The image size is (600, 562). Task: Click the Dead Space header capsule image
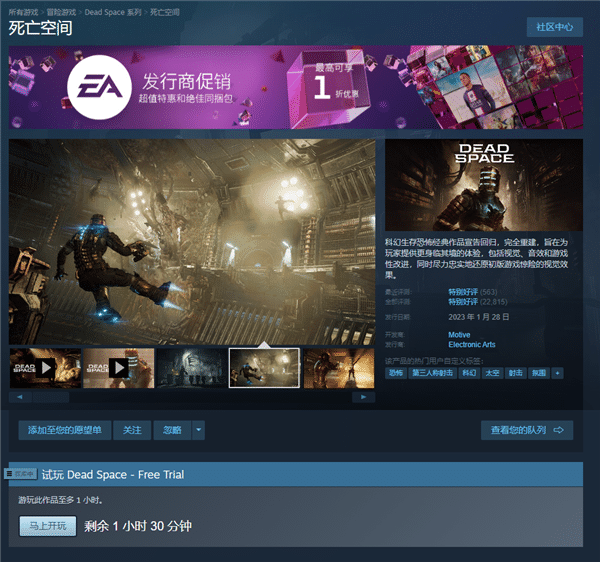(484, 185)
